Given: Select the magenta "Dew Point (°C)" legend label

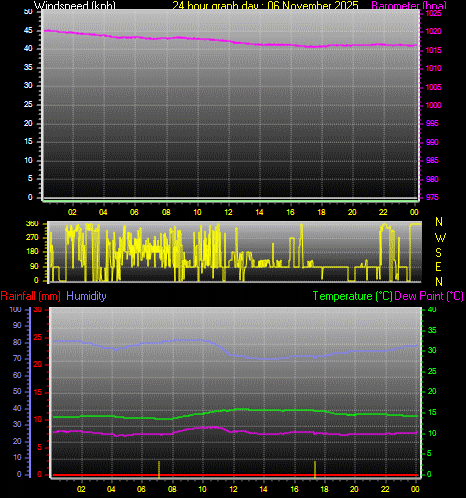Looking at the screenshot, I should click(429, 296).
